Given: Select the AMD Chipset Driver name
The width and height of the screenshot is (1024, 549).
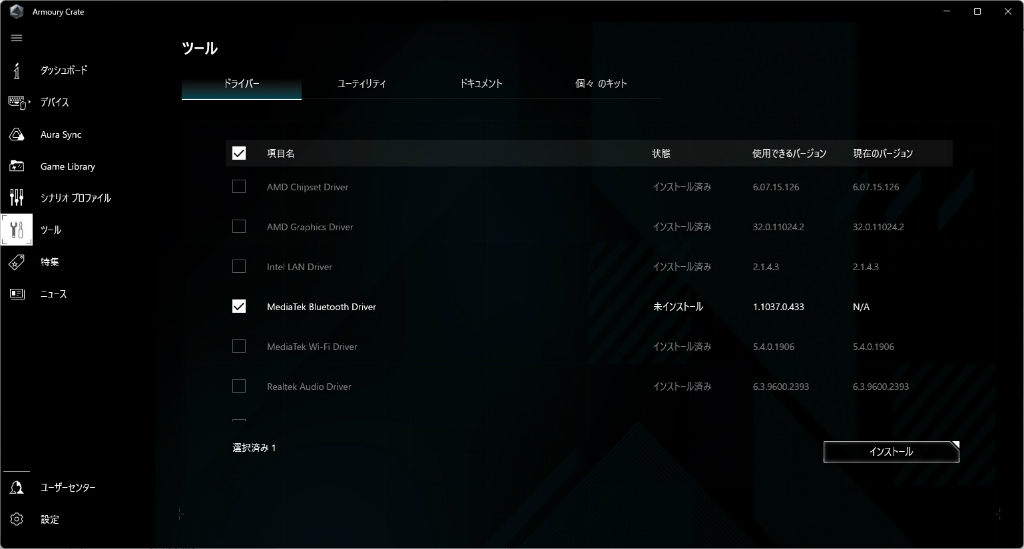Looking at the screenshot, I should 308,187.
